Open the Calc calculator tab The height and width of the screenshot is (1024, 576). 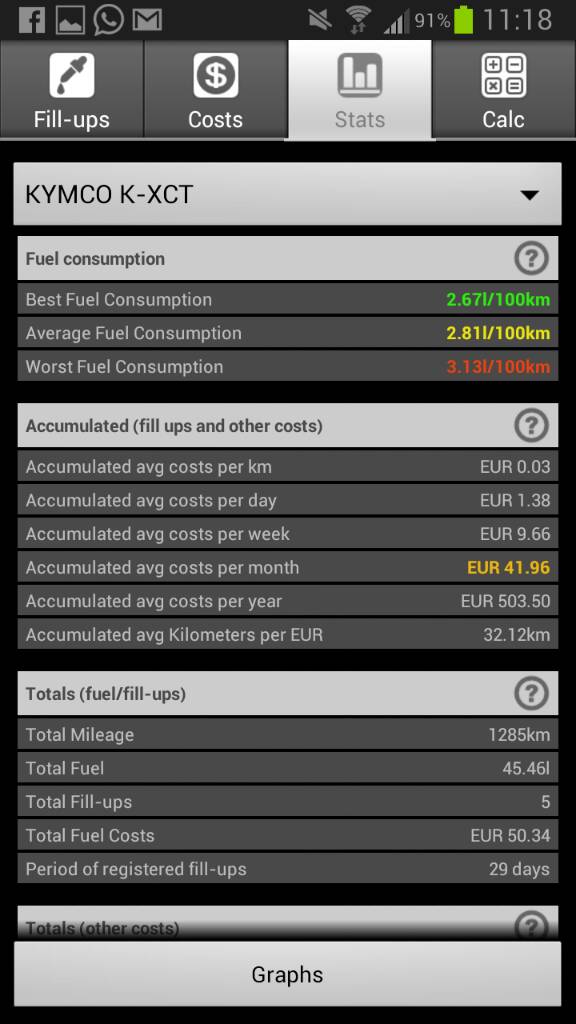pyautogui.click(x=504, y=89)
